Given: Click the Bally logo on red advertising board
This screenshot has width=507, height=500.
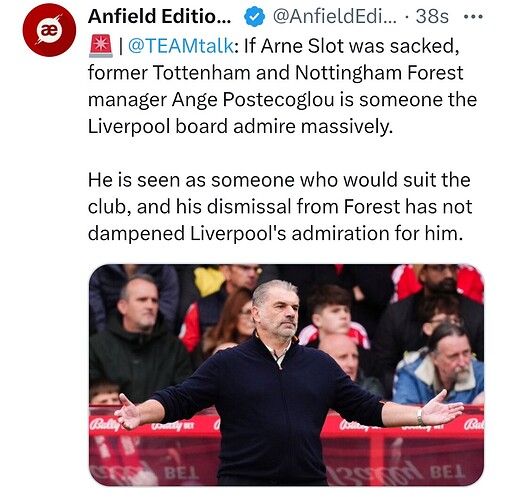Looking at the screenshot, I should (x=104, y=425).
